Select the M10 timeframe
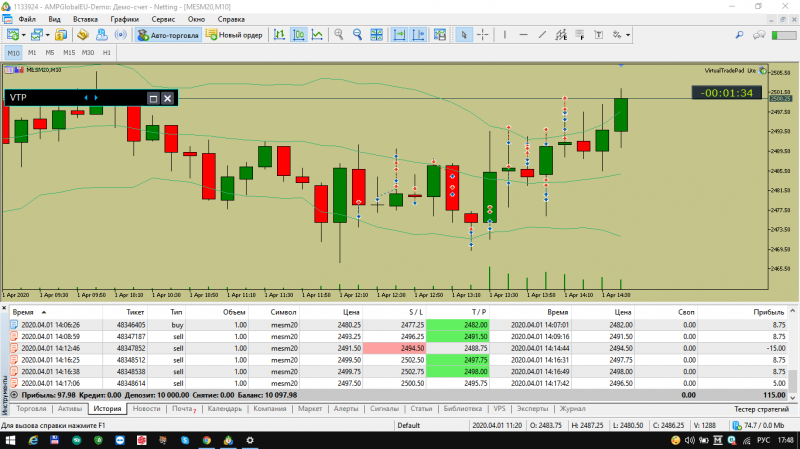 tap(13, 53)
